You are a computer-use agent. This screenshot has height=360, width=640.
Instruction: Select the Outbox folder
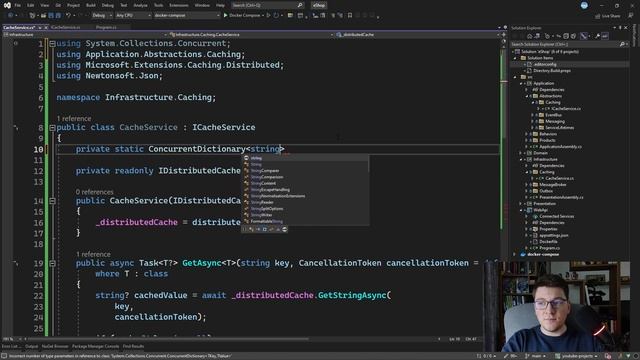point(546,191)
